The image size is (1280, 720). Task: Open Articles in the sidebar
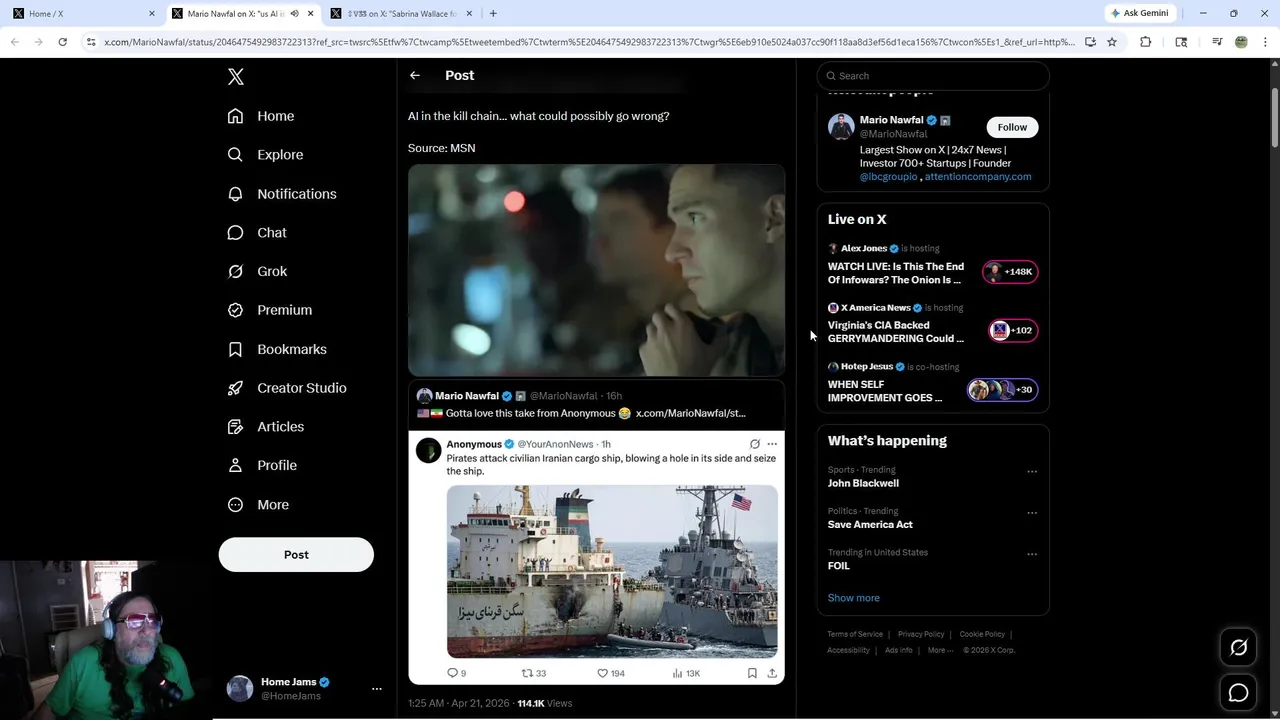coord(266,426)
